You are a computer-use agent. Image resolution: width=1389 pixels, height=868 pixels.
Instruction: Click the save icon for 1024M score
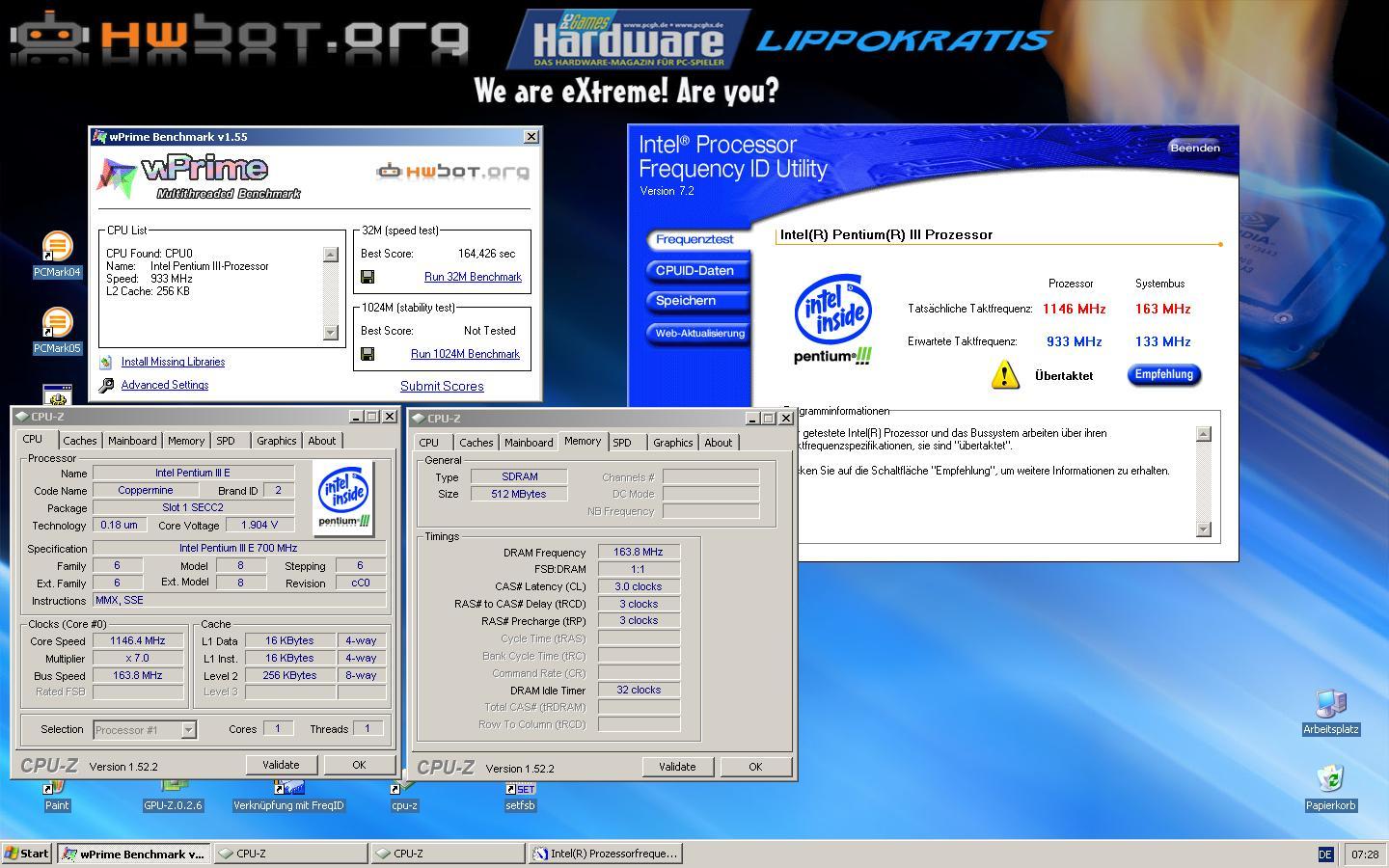coord(368,354)
